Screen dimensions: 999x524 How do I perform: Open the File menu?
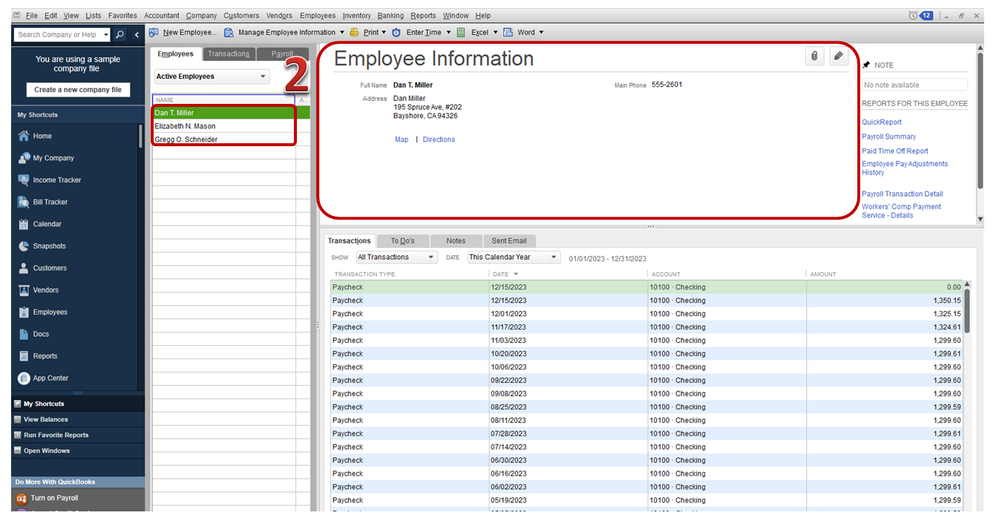(x=31, y=15)
